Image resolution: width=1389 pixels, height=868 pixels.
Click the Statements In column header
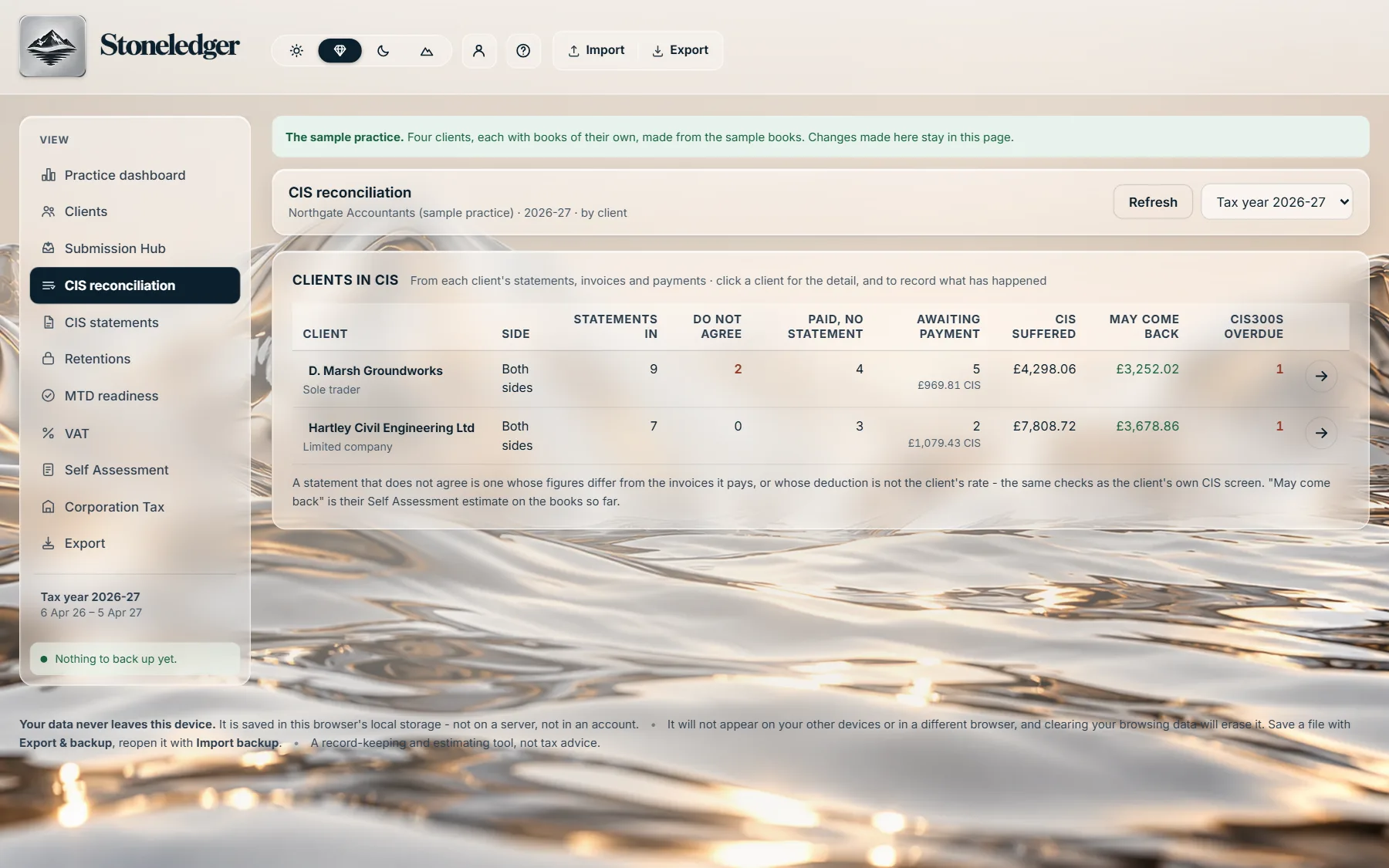616,326
